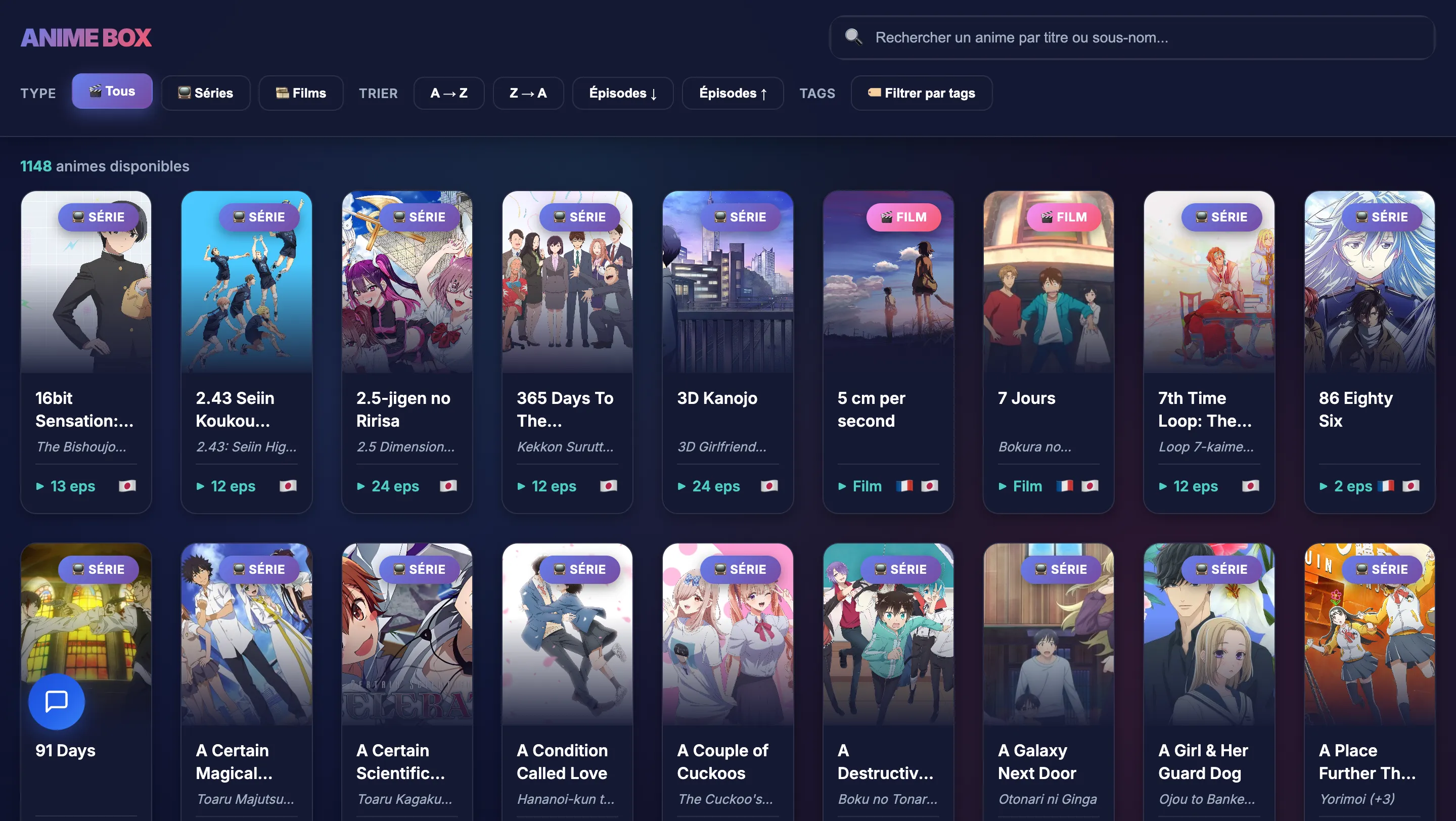Open the chat bubble widget

pos(57,701)
